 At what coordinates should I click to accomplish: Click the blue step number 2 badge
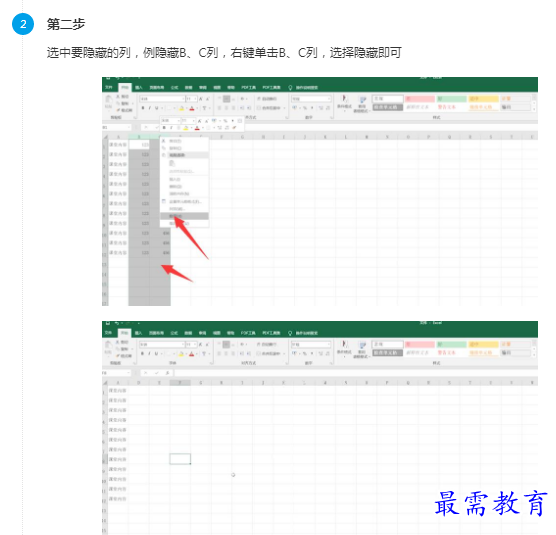23,24
